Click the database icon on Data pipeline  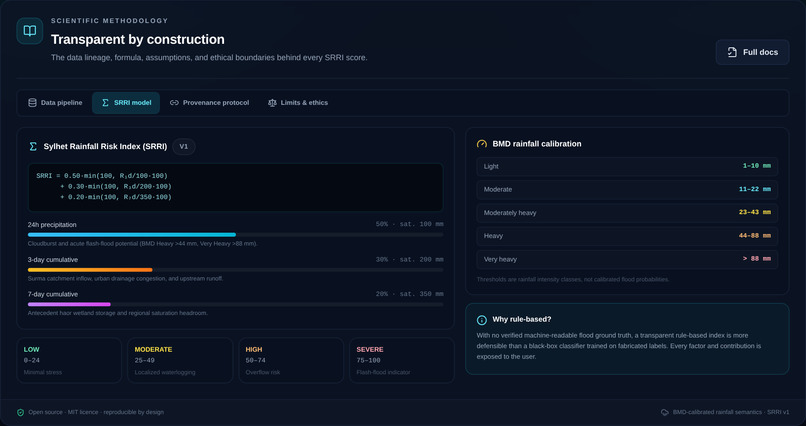point(32,103)
